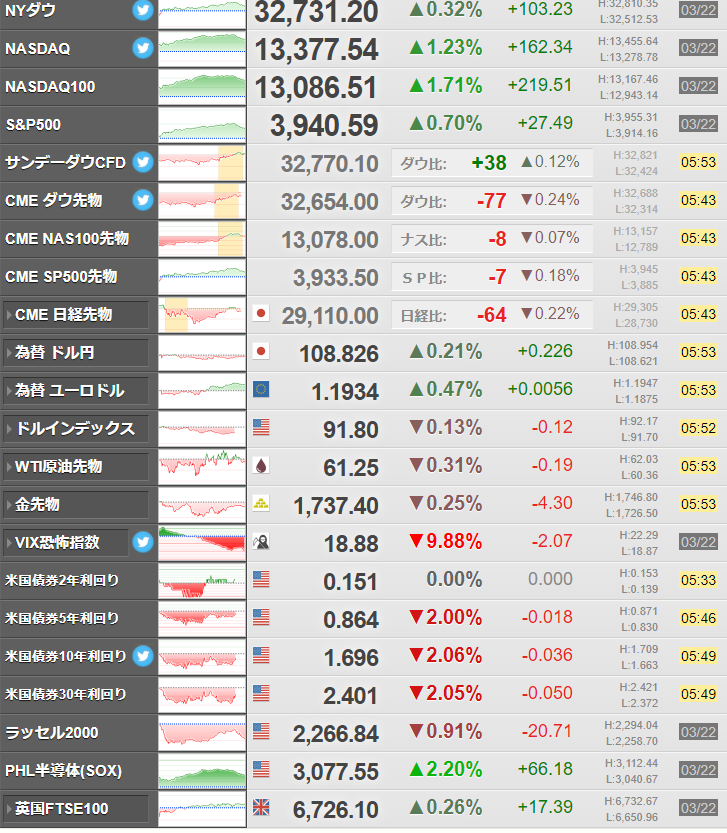
Task: Open the PHL半導体(SOX) mini chart
Action: [202, 771]
